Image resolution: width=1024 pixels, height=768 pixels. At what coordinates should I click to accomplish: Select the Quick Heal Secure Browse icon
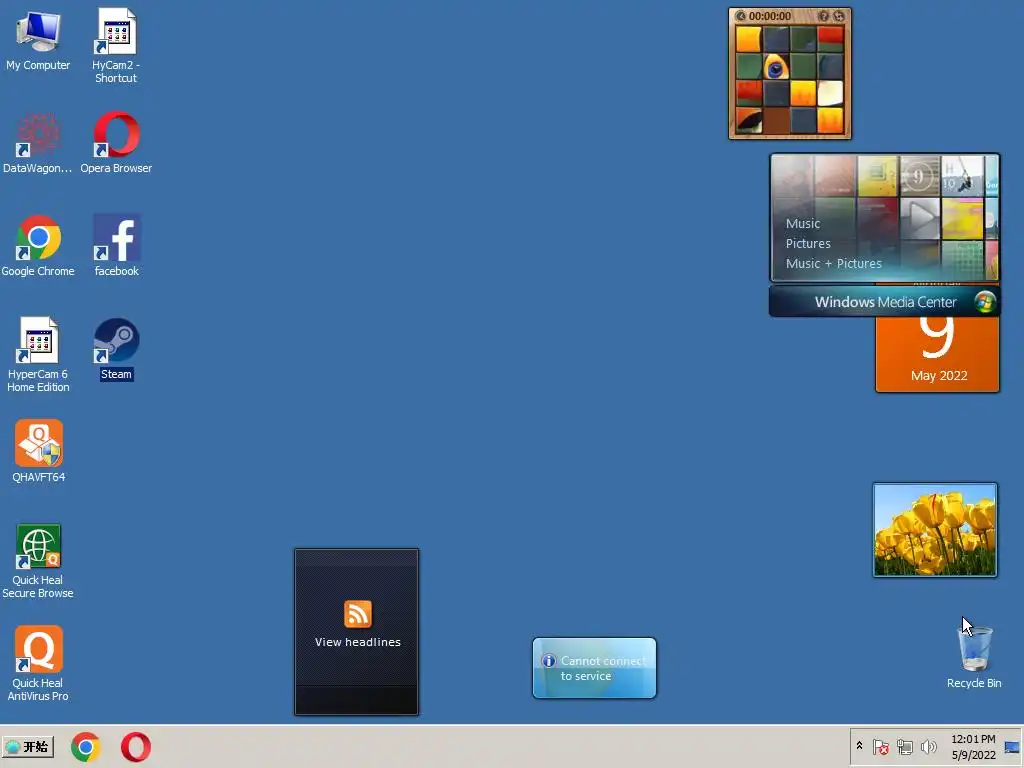pos(38,562)
